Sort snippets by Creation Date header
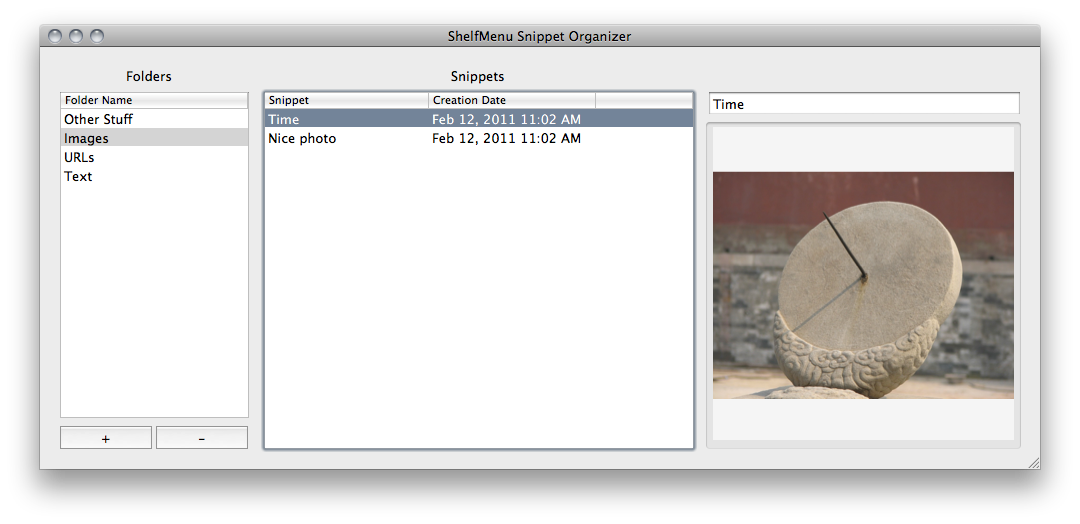This screenshot has width=1080, height=524. pyautogui.click(x=511, y=100)
